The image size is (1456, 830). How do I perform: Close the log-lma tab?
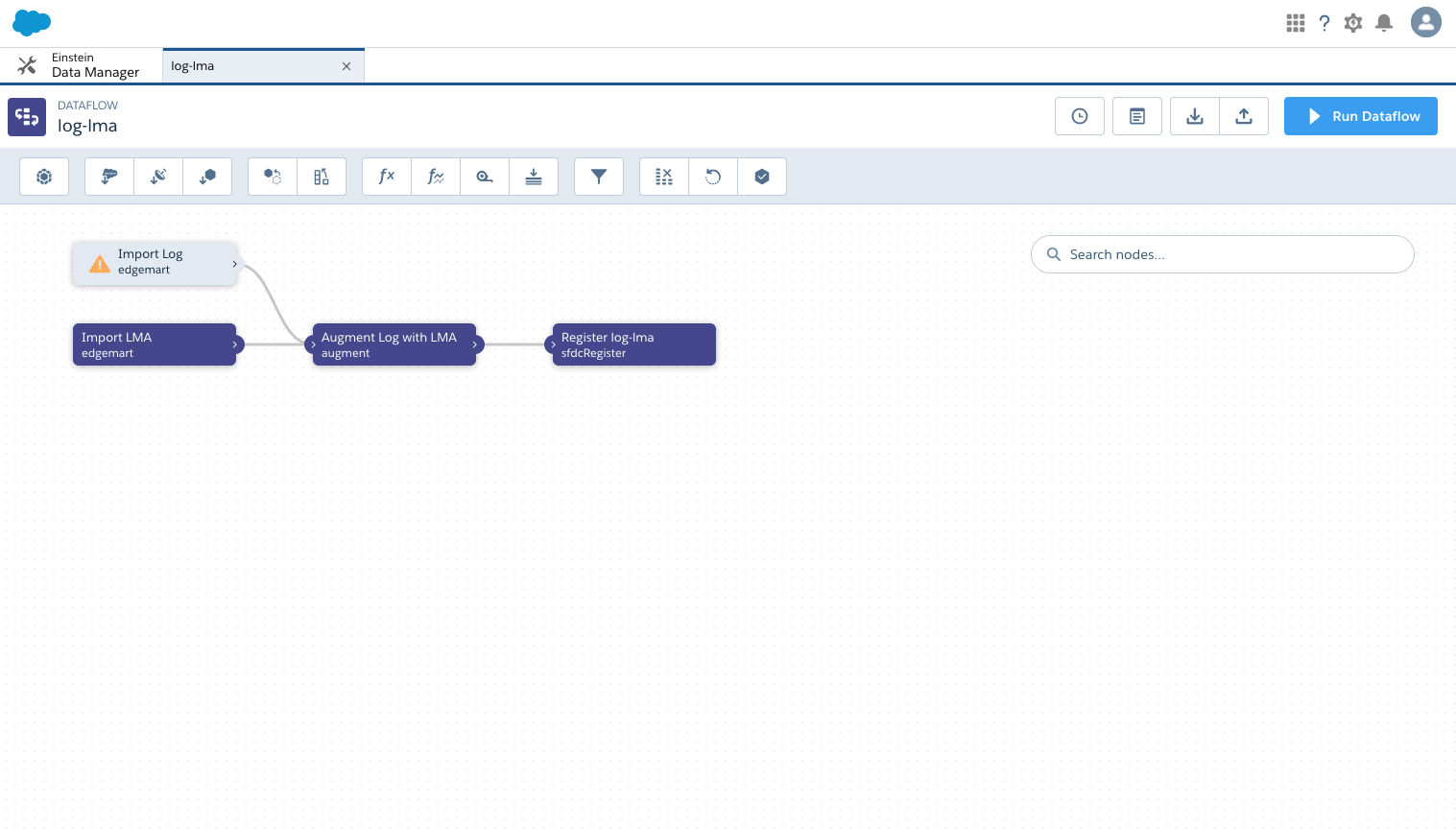click(346, 66)
